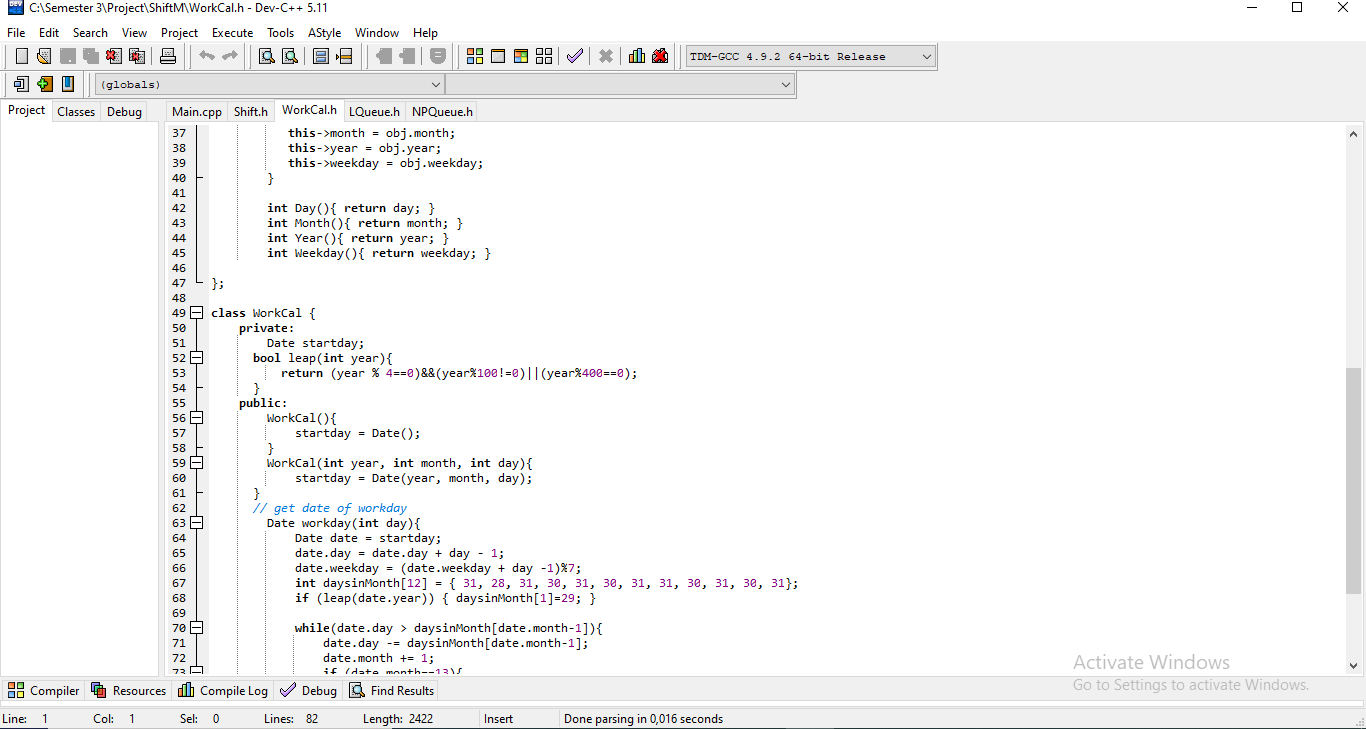Click the Debug checkmark toolbar icon
This screenshot has width=1366, height=729.
pyautogui.click(x=575, y=56)
